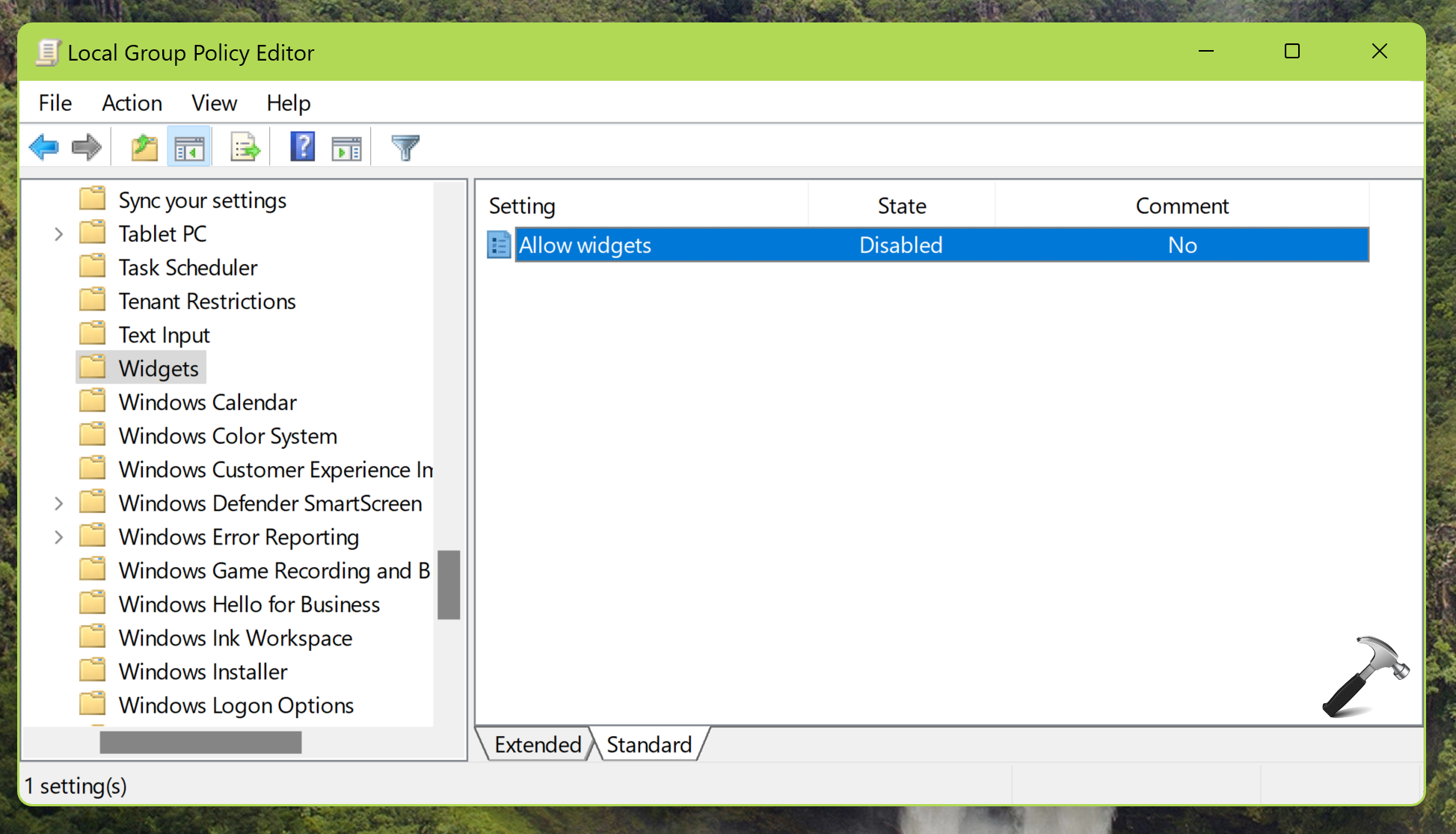This screenshot has width=1456, height=834.
Task: Toggle Show/Hide Console Tree icon
Action: coord(189,147)
